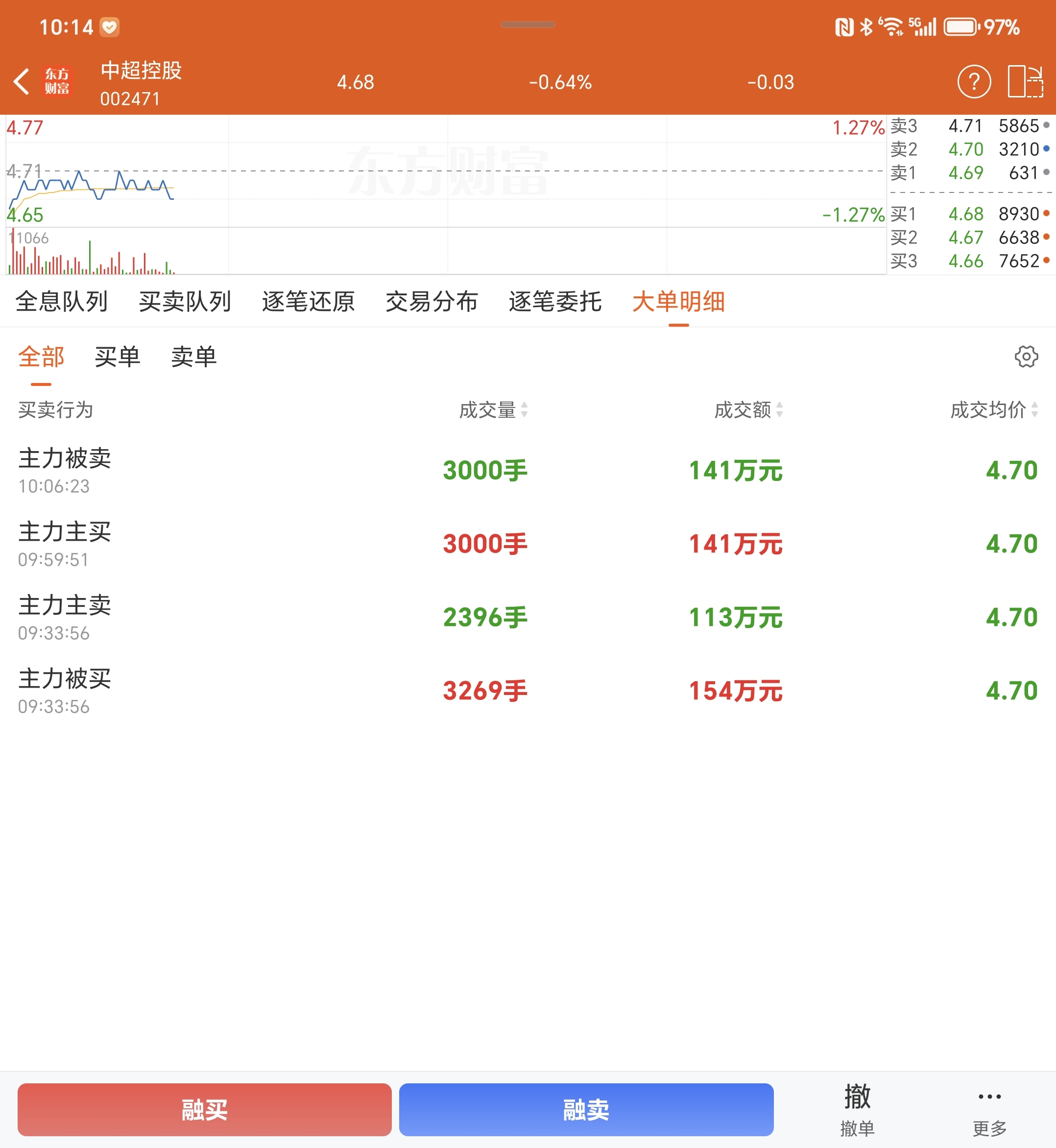
Task: Open the 逐笔还原 tab
Action: point(308,301)
